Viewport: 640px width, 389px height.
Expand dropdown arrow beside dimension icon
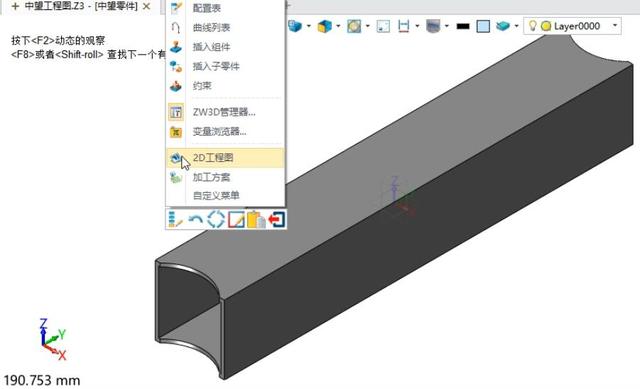click(x=417, y=26)
